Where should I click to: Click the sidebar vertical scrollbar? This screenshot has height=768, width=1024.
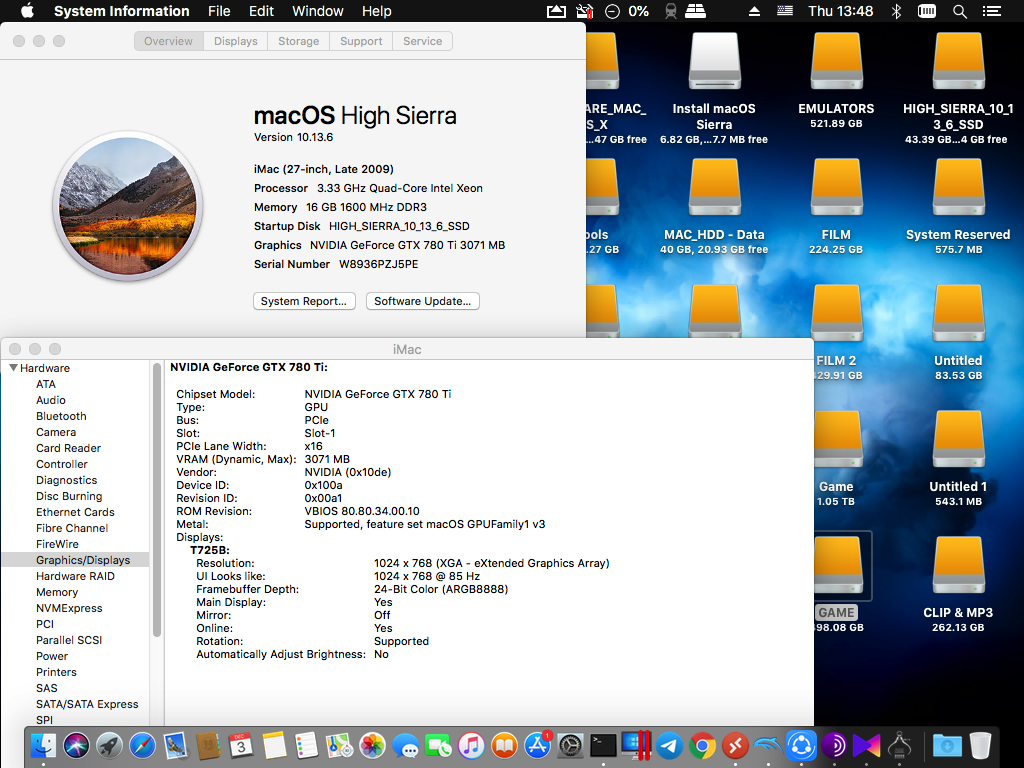click(x=157, y=500)
